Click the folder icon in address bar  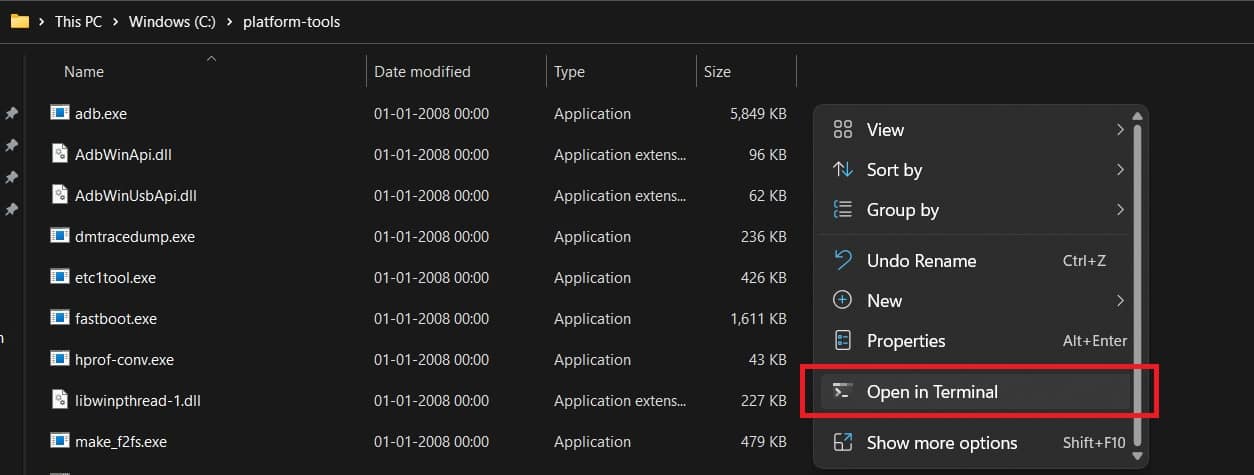19,21
